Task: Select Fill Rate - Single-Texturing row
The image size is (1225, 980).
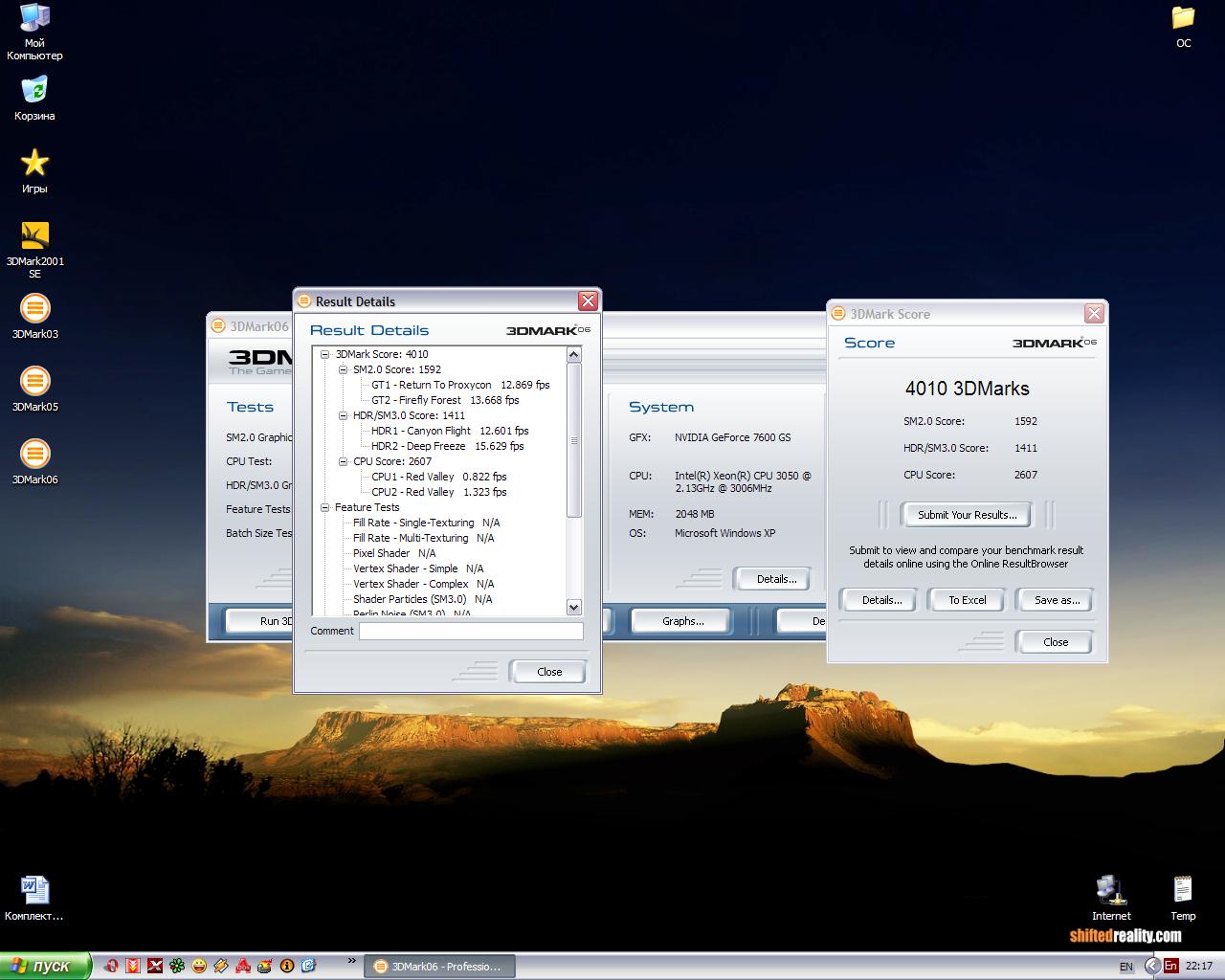Action: 427,523
